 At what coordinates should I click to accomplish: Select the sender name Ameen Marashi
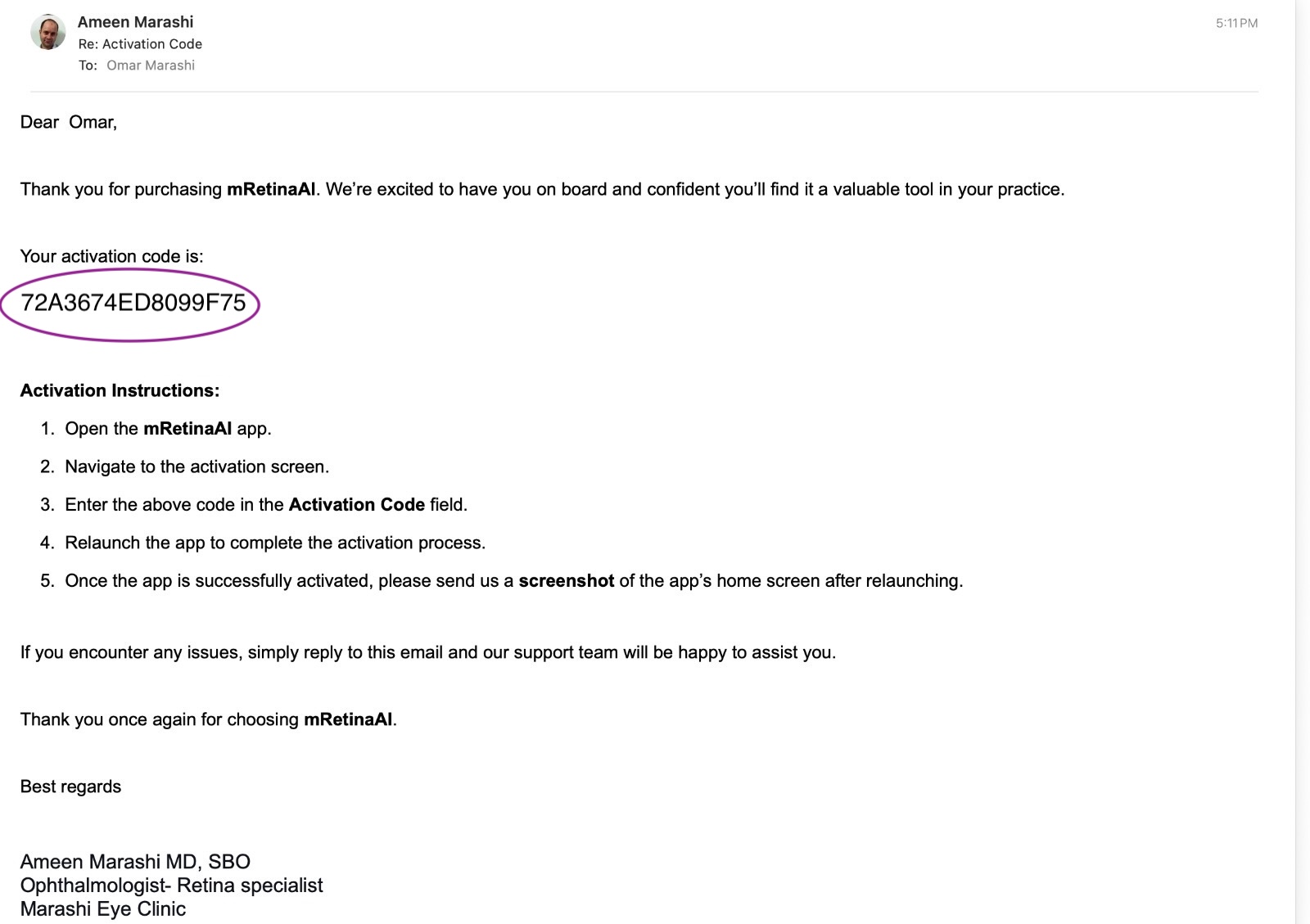(134, 21)
